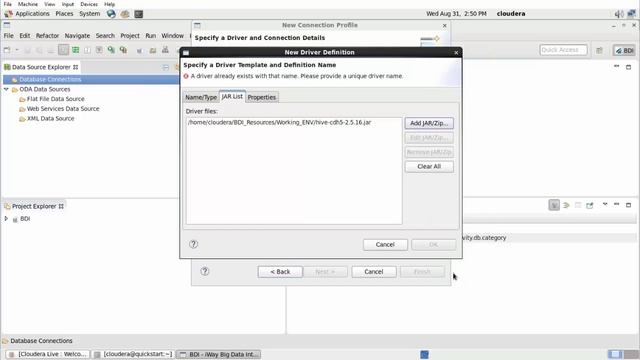Launch the web browser globe icon
640x360 pixels.
111,13
